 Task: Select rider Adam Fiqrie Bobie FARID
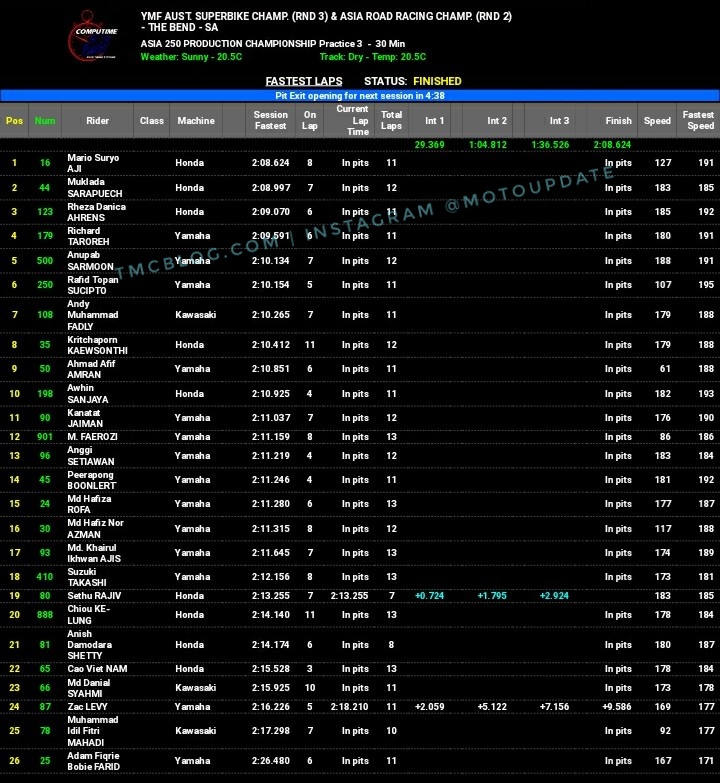pyautogui.click(x=93, y=761)
